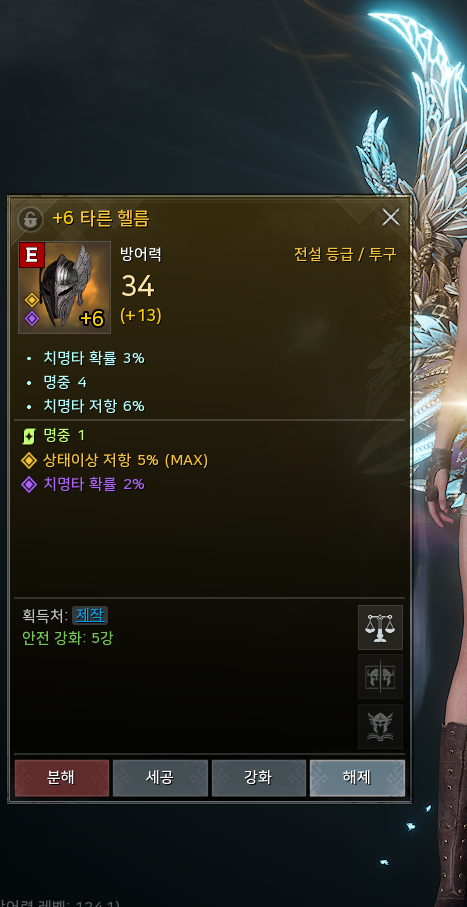Open the 강화 enhancement button
This screenshot has width=467, height=907.
(259, 778)
